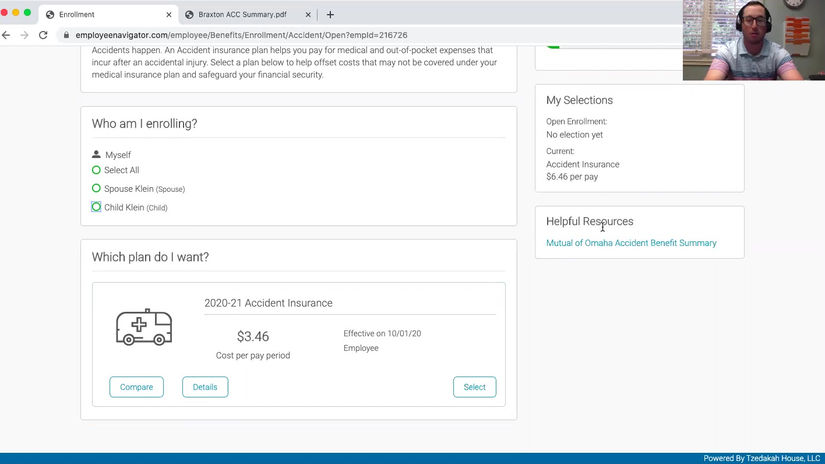Close the Enrollment tab
Image resolution: width=825 pixels, height=464 pixels.
pyautogui.click(x=169, y=15)
